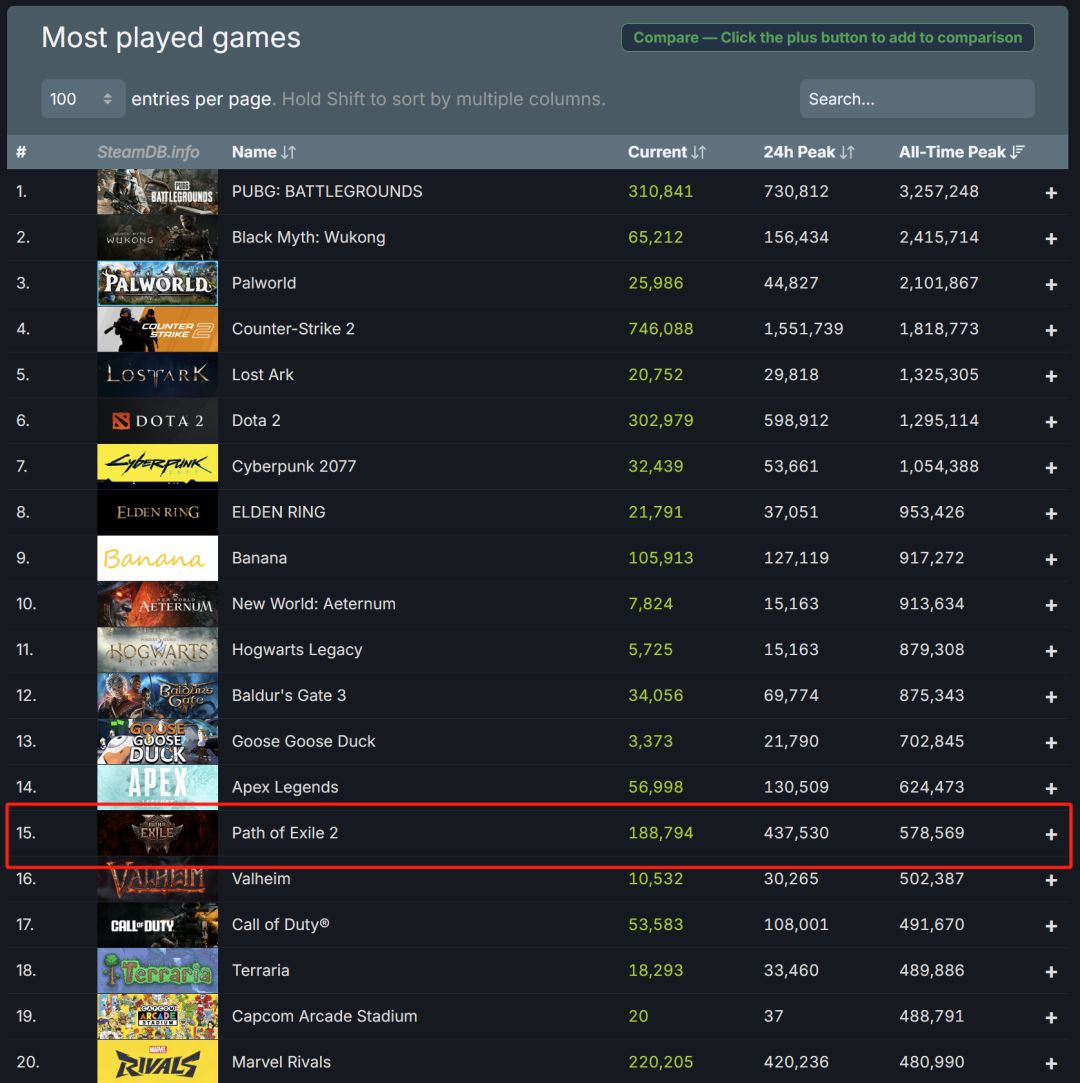The width and height of the screenshot is (1080, 1083).
Task: Click the plus icon for Palworld
Action: point(1051,285)
